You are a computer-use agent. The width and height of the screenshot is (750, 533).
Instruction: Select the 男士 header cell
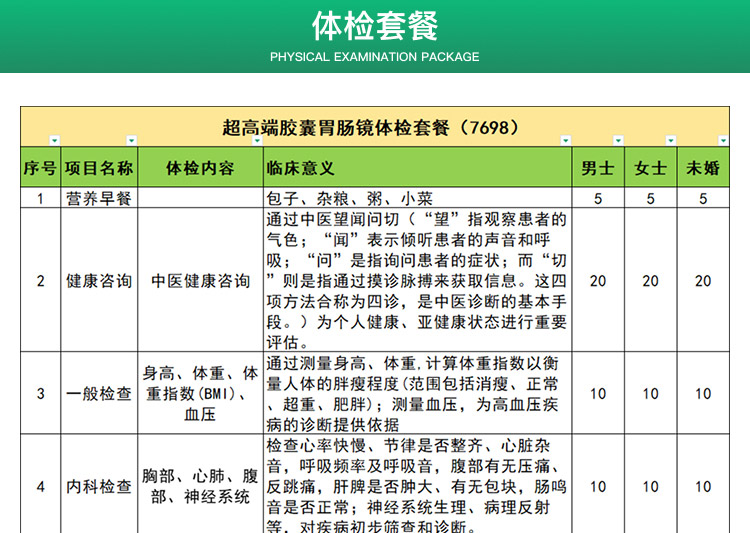point(598,167)
